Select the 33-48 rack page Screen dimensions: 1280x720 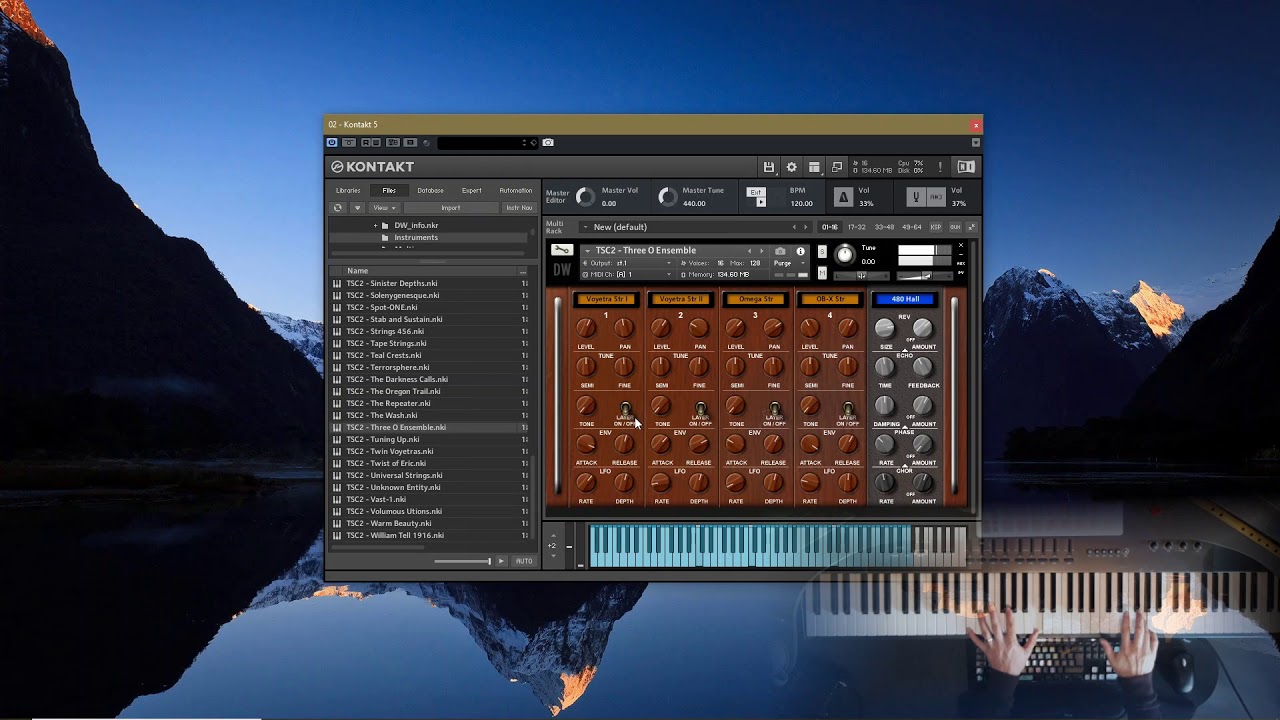point(884,227)
